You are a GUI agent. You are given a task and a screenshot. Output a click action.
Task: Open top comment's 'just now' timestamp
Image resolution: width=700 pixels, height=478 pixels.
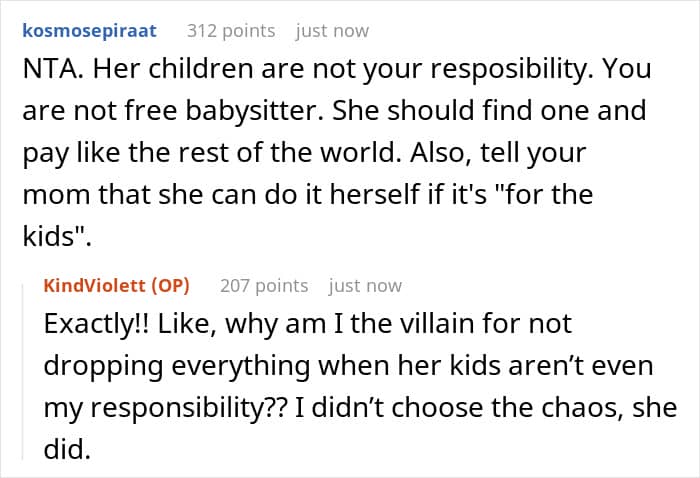coord(332,31)
